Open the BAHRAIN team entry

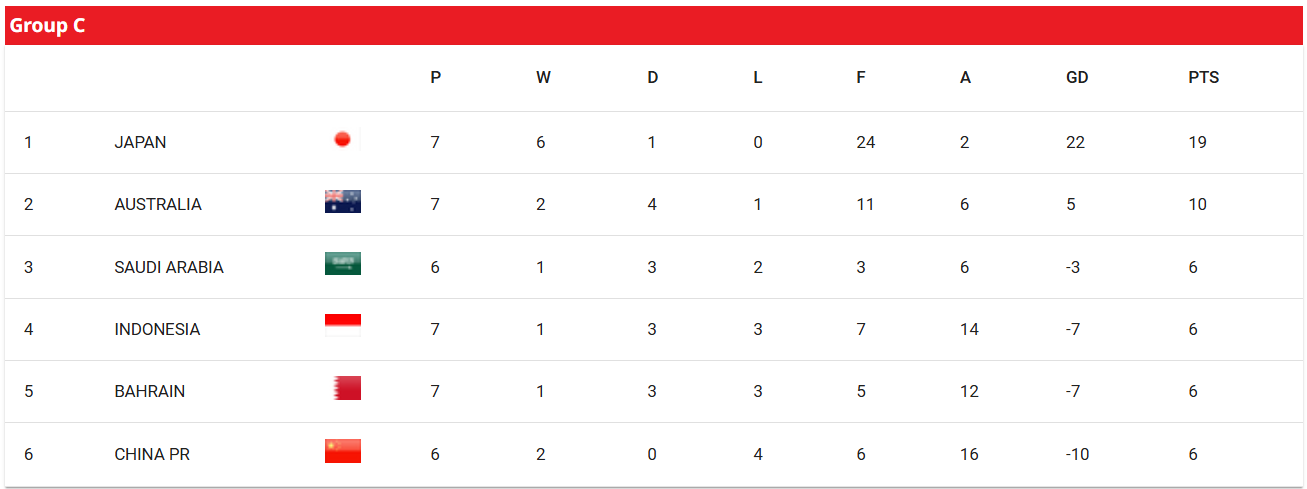[150, 391]
